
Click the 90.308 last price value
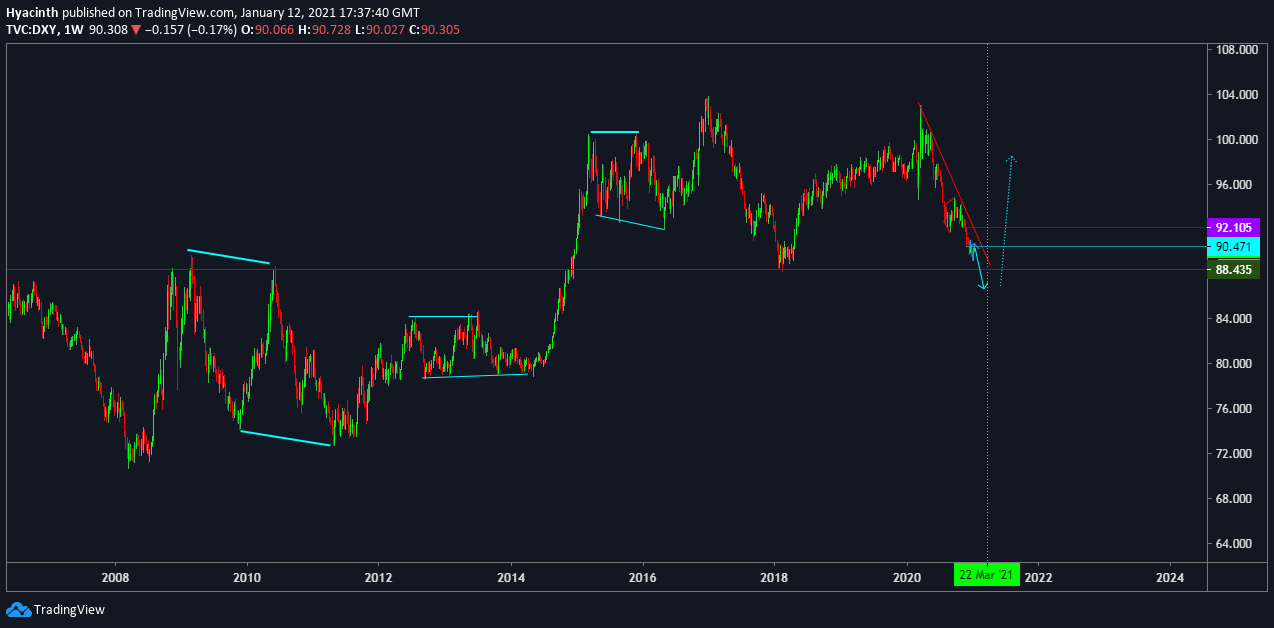pos(110,30)
